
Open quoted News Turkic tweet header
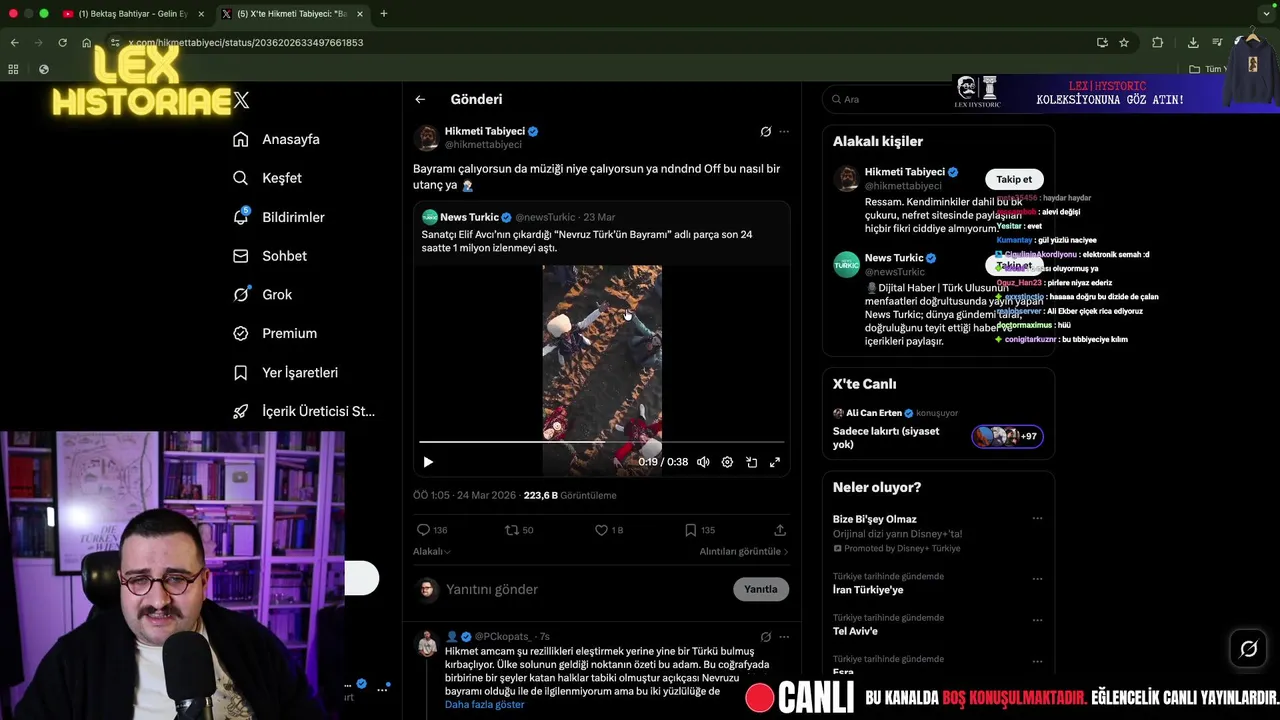tap(518, 217)
